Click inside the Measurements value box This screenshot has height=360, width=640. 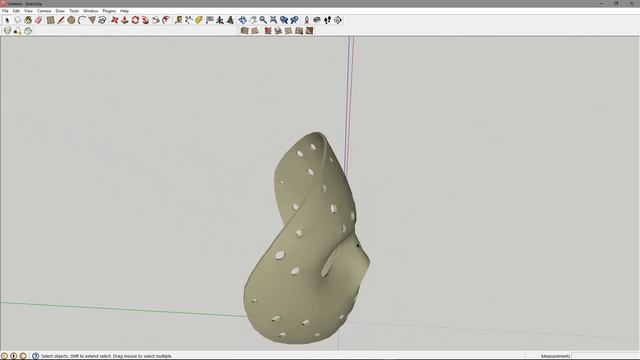coord(605,356)
